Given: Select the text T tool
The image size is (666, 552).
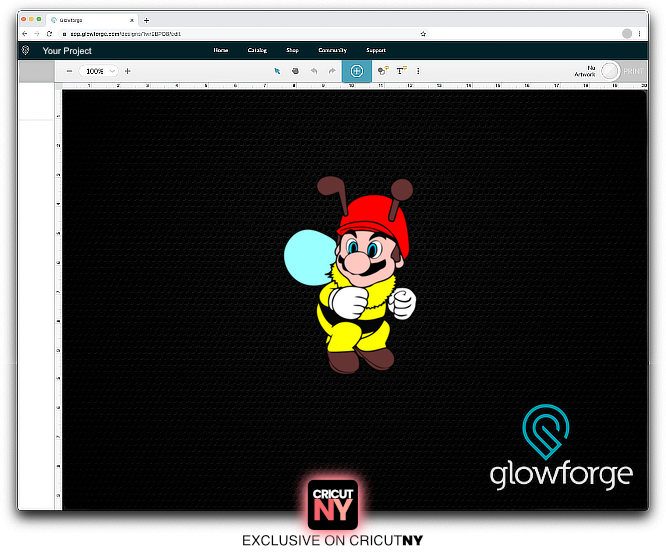Looking at the screenshot, I should click(x=401, y=71).
